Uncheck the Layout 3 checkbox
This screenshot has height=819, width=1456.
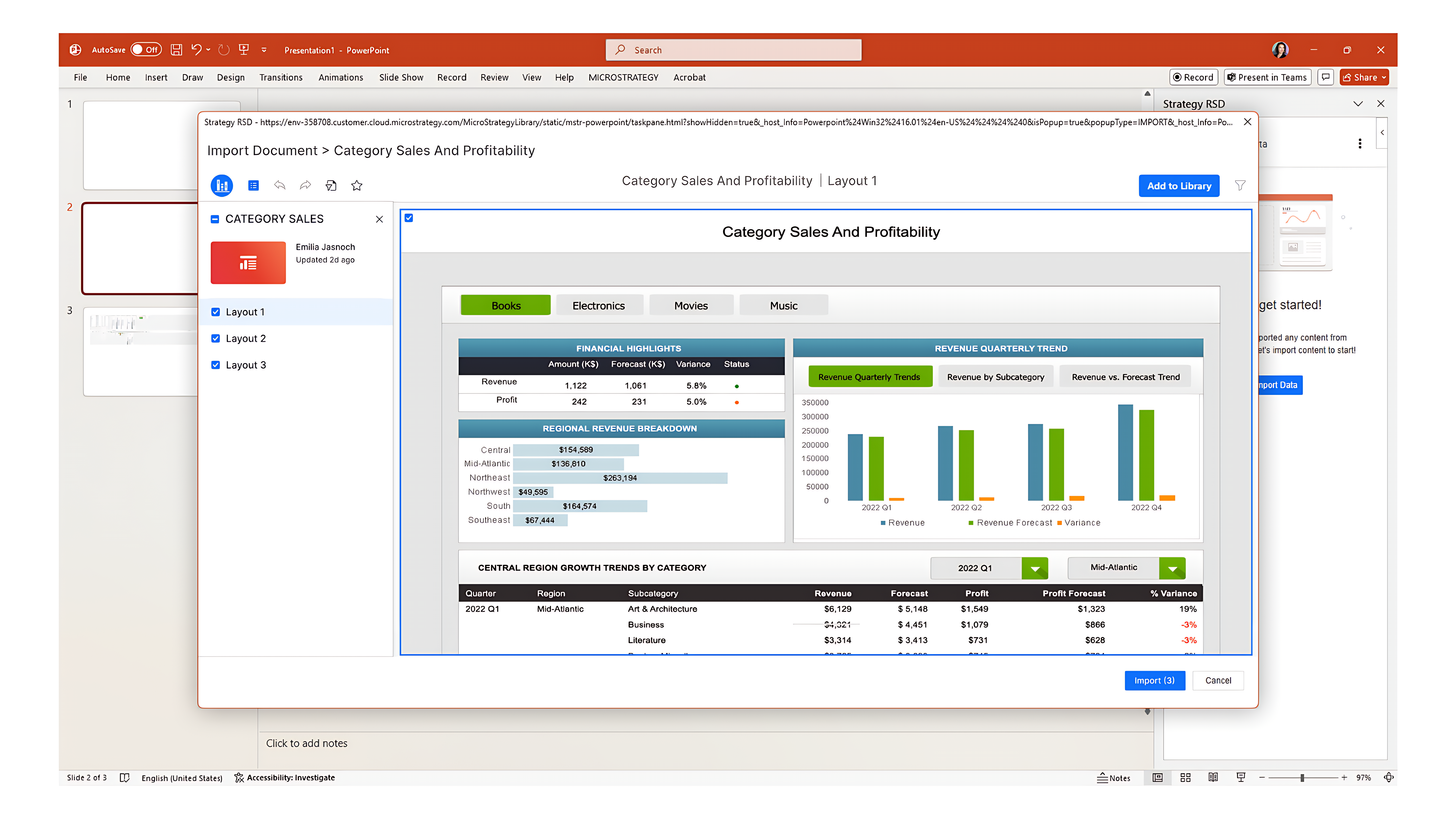tap(215, 365)
